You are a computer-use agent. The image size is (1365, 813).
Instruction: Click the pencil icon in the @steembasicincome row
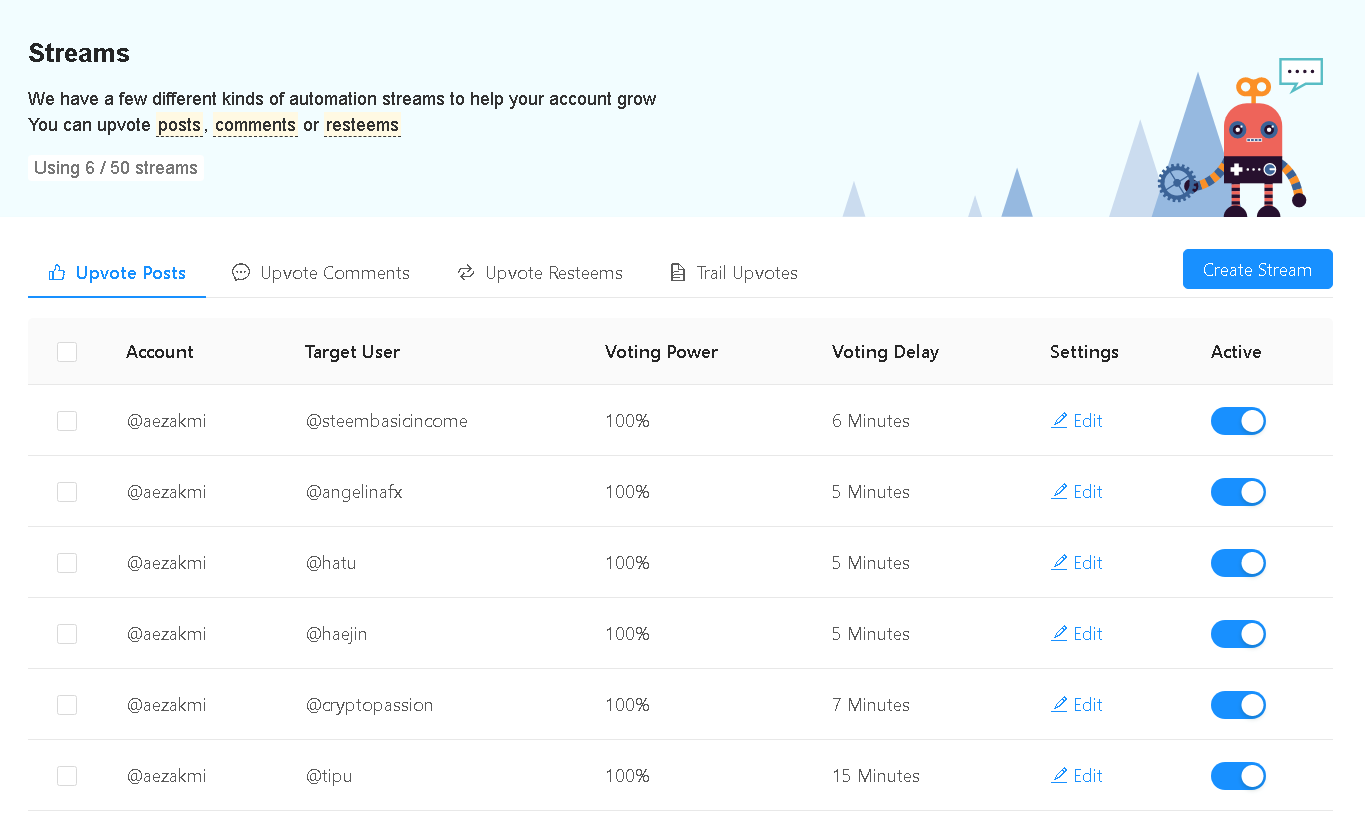[1060, 421]
